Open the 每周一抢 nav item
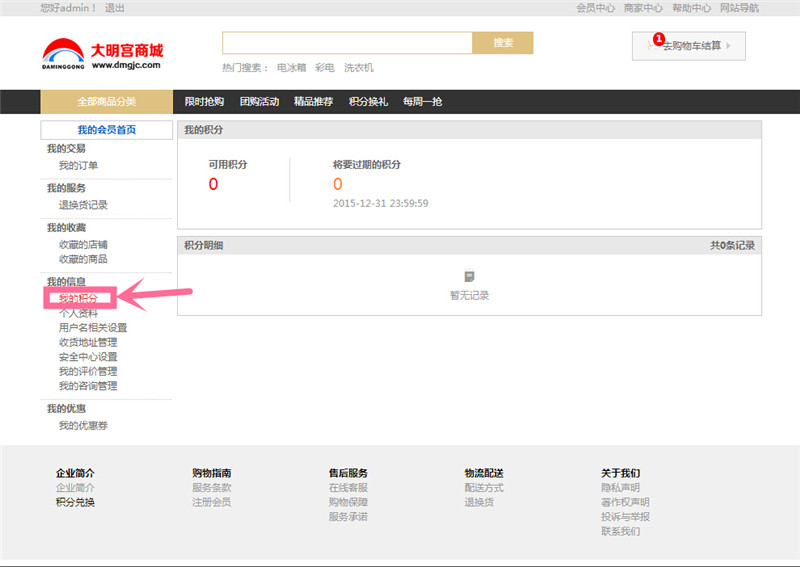800x567 pixels. [x=422, y=102]
